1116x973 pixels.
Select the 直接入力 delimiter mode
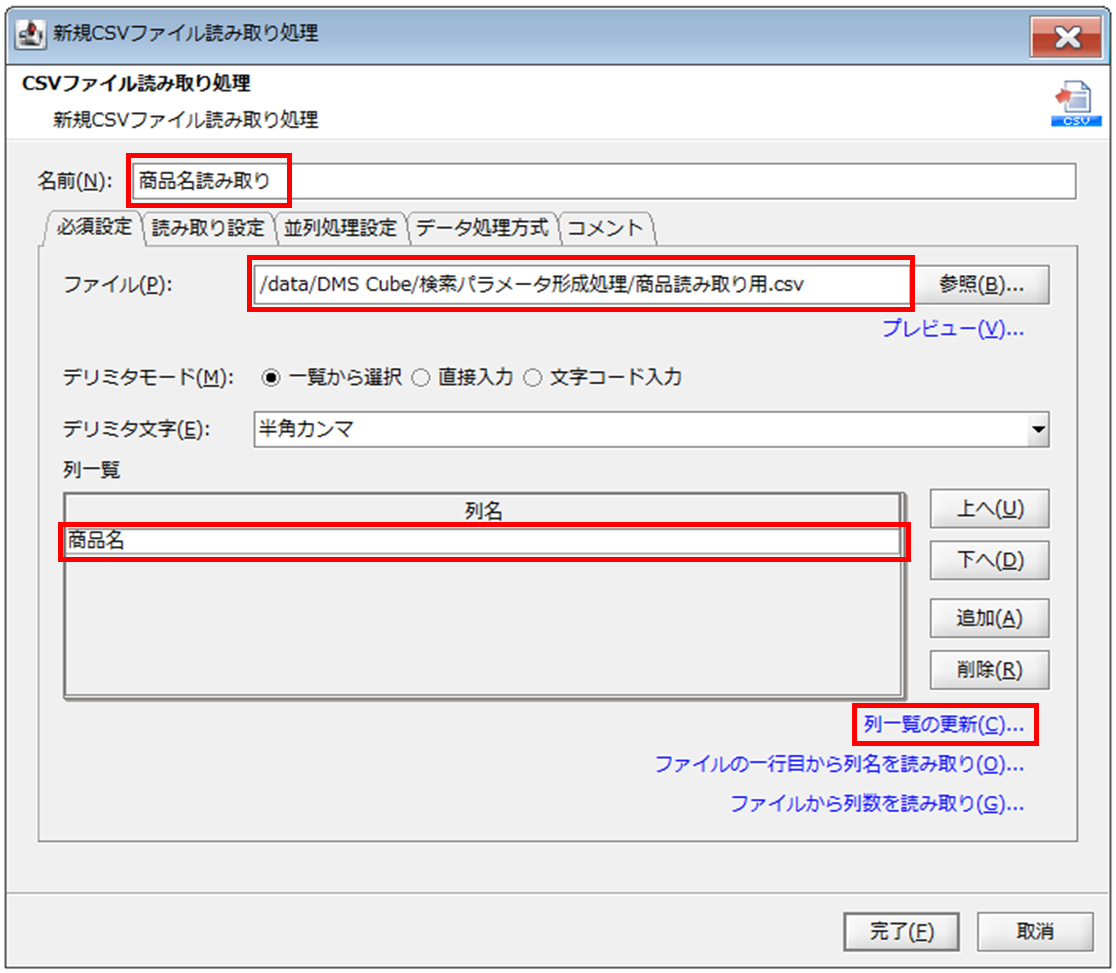click(x=420, y=378)
